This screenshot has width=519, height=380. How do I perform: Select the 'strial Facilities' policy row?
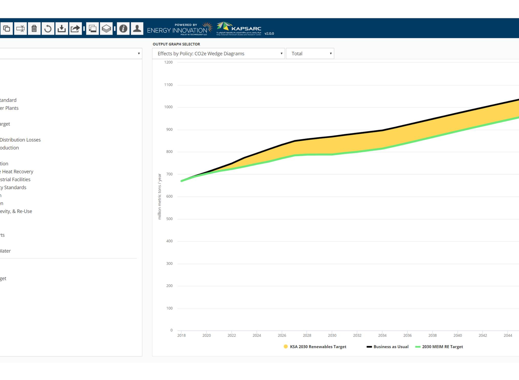pos(15,180)
